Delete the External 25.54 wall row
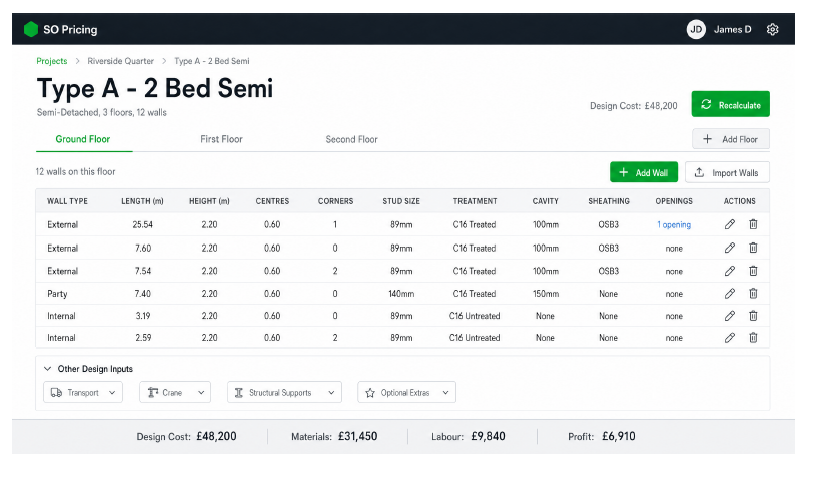The image size is (819, 494). click(x=753, y=224)
